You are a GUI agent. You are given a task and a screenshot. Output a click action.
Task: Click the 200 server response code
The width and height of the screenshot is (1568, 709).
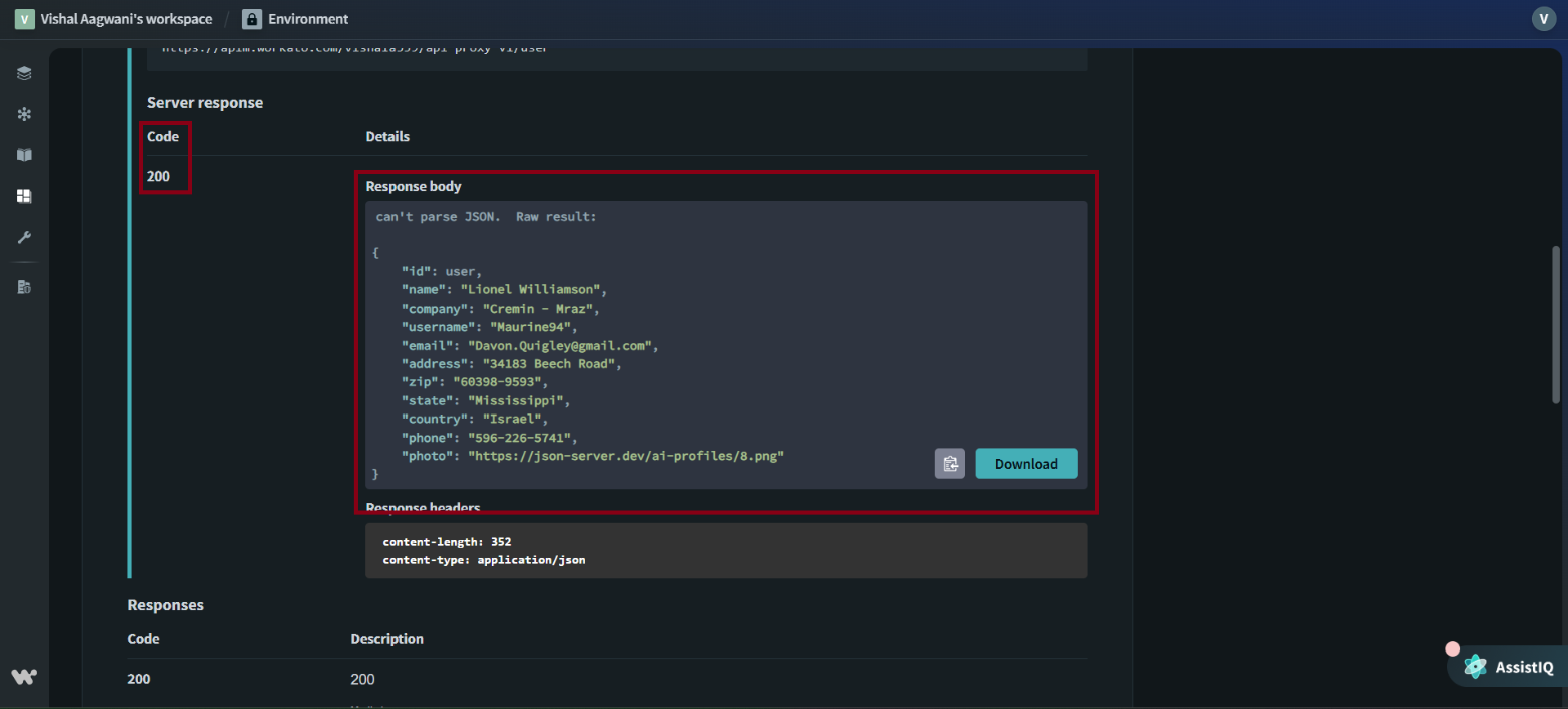(x=159, y=176)
